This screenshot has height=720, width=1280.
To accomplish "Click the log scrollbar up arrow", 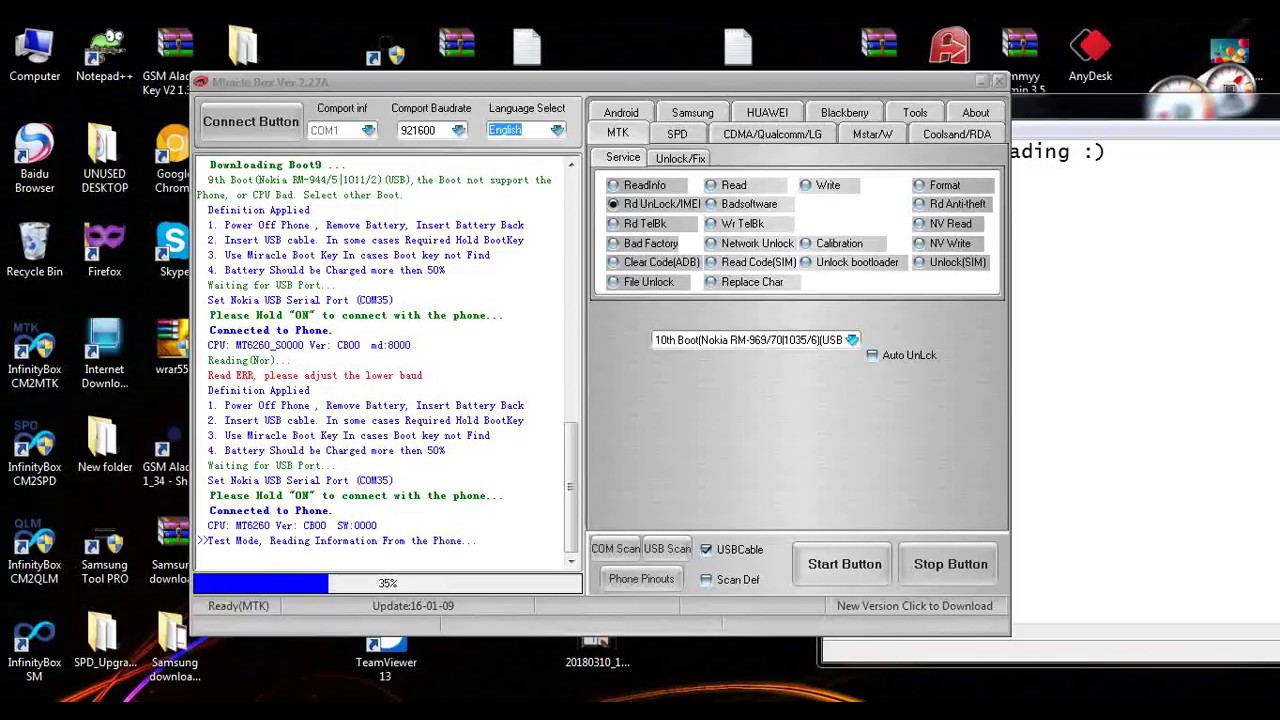I will point(571,165).
